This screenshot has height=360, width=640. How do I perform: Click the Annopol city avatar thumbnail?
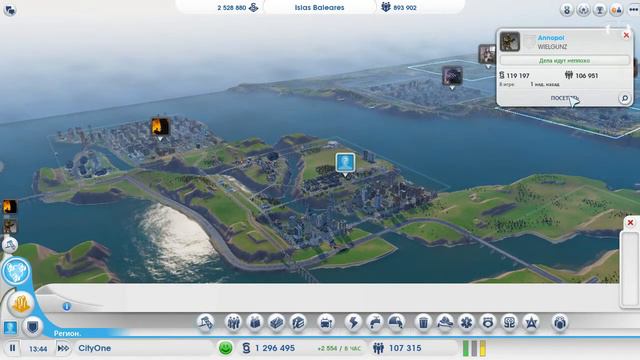click(510, 42)
